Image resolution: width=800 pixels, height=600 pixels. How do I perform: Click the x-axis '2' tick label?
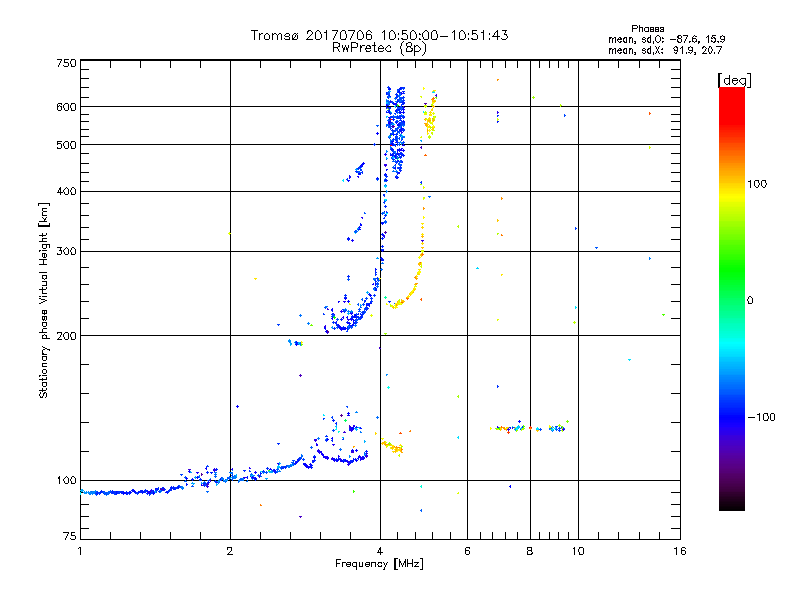coord(230,551)
